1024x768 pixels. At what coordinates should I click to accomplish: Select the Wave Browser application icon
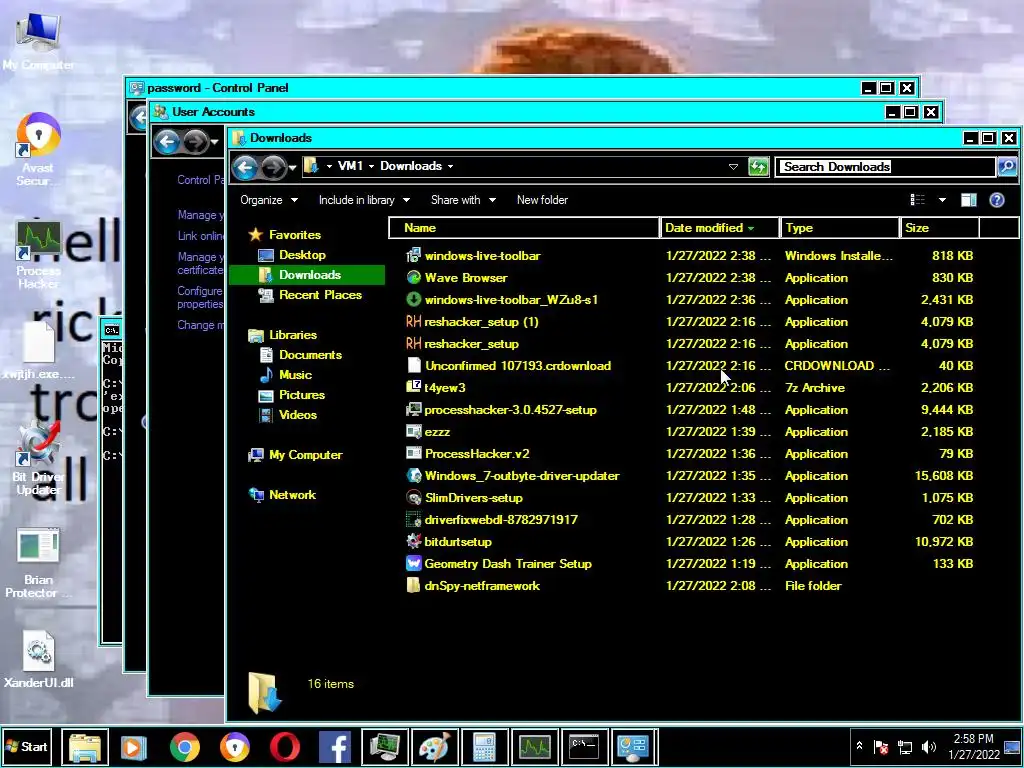point(413,278)
